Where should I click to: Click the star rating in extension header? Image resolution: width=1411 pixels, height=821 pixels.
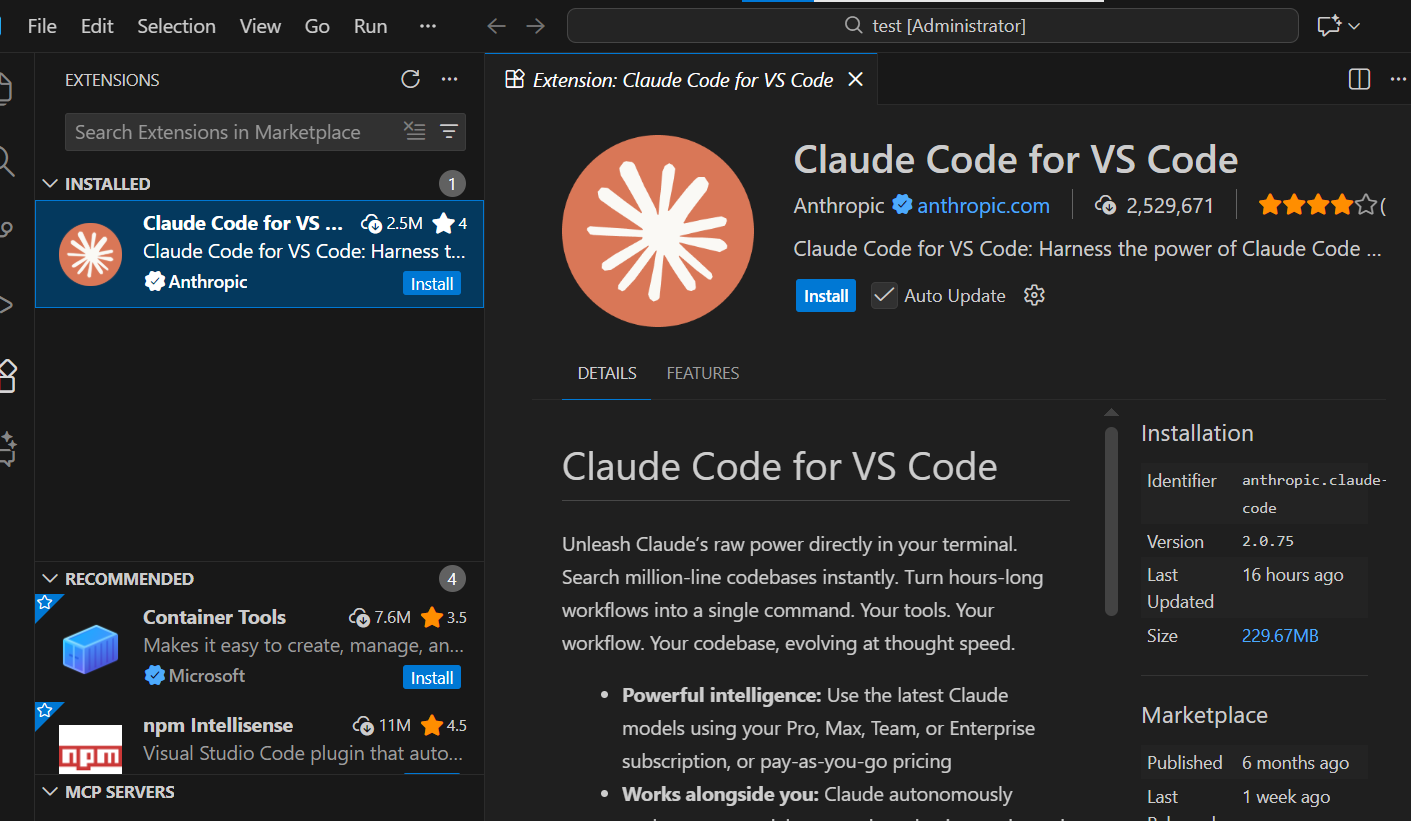(x=1318, y=206)
